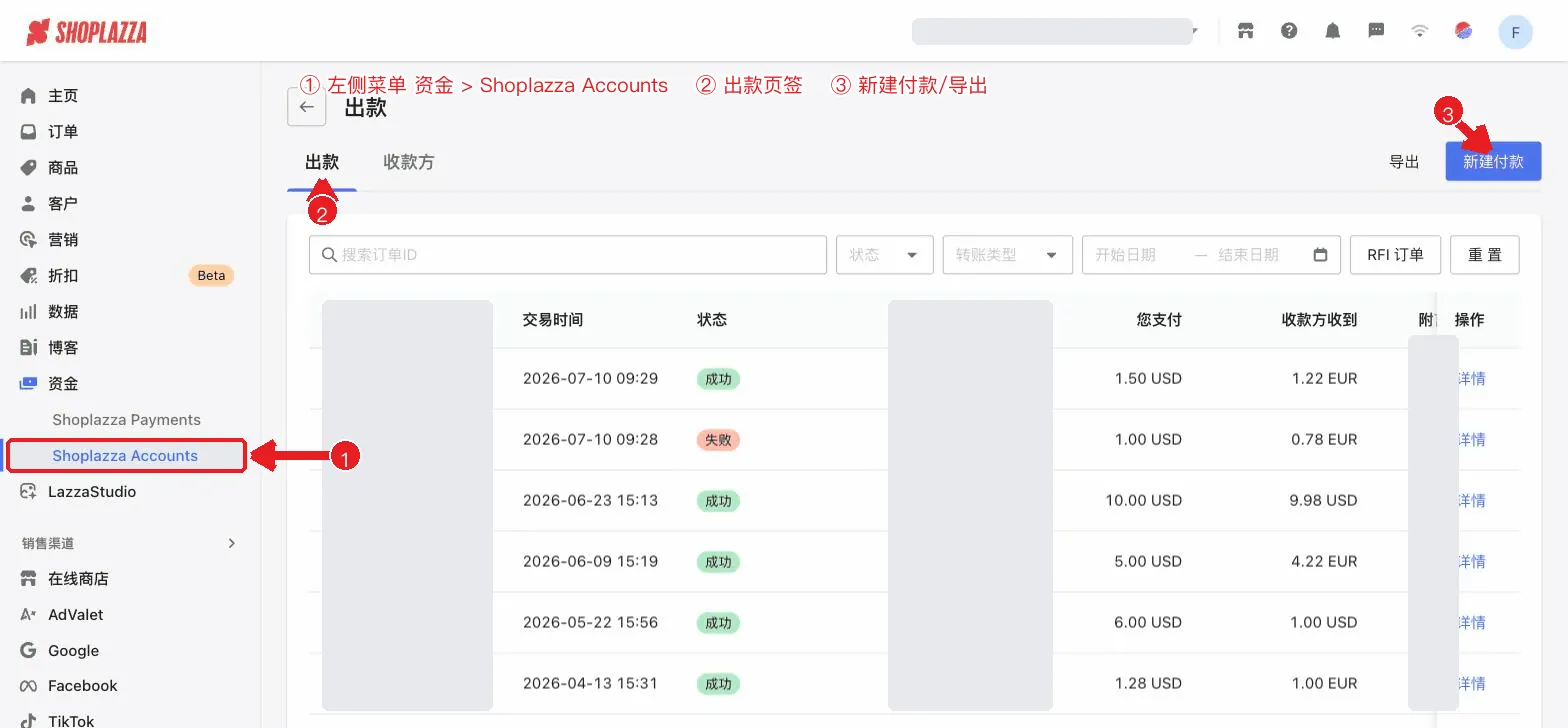Select the date 2026-07-10 09:28
1568x728 pixels.
(x=590, y=440)
